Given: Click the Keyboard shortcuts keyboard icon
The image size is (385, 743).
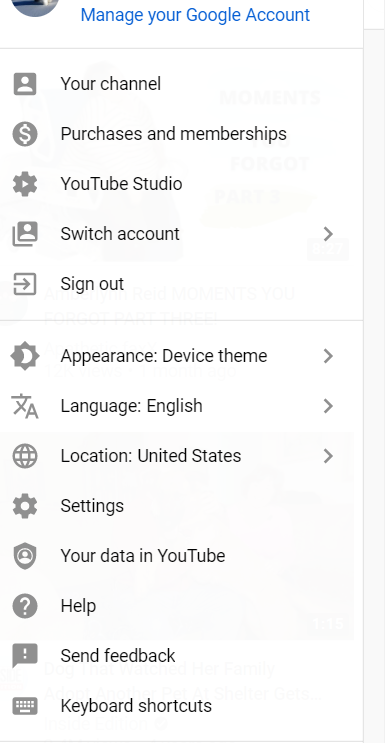Looking at the screenshot, I should click(x=25, y=706).
